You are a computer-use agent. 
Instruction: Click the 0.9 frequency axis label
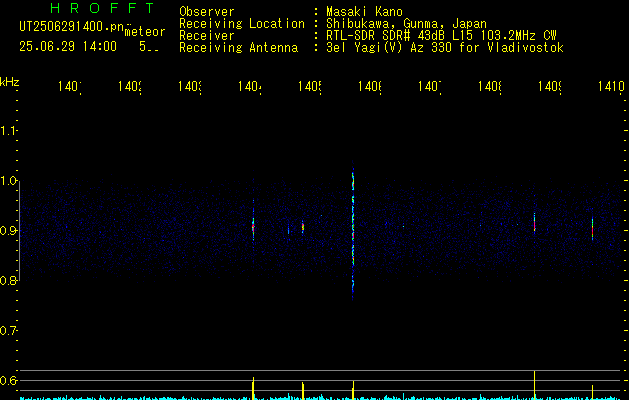(8, 230)
